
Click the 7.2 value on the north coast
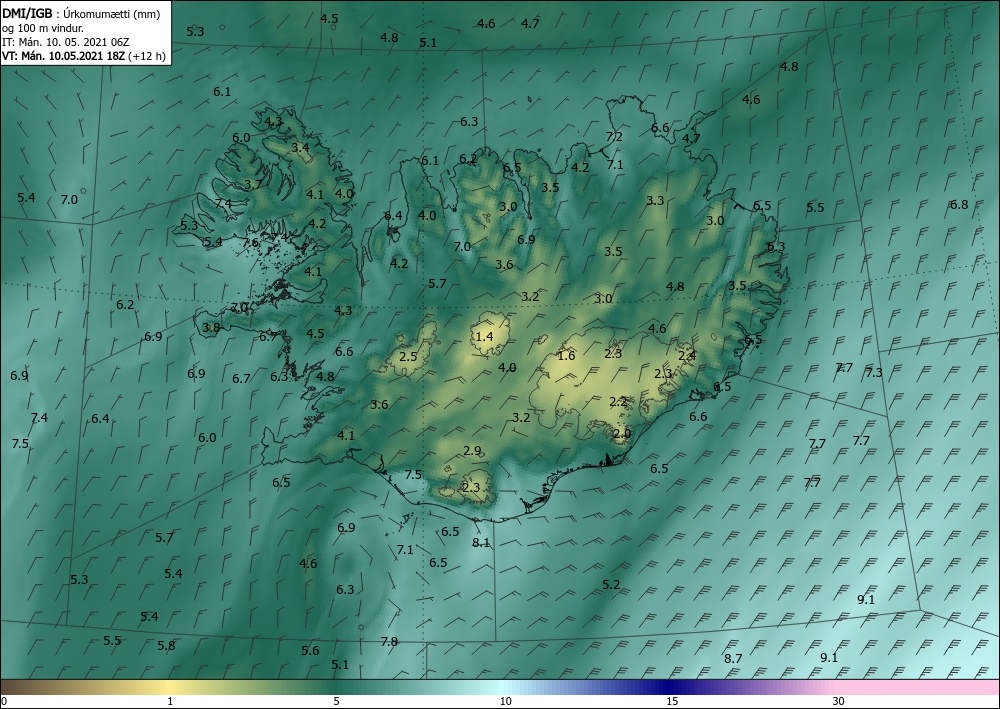click(614, 136)
